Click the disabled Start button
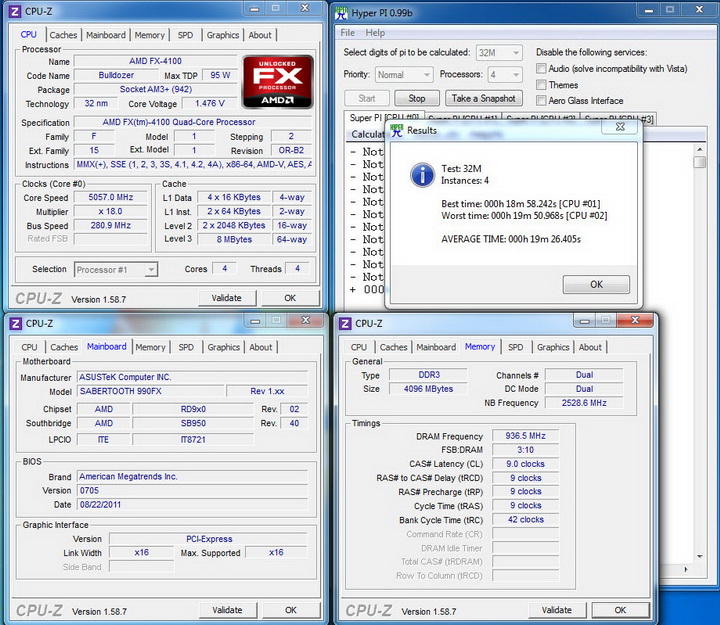720x625 pixels. tap(367, 98)
